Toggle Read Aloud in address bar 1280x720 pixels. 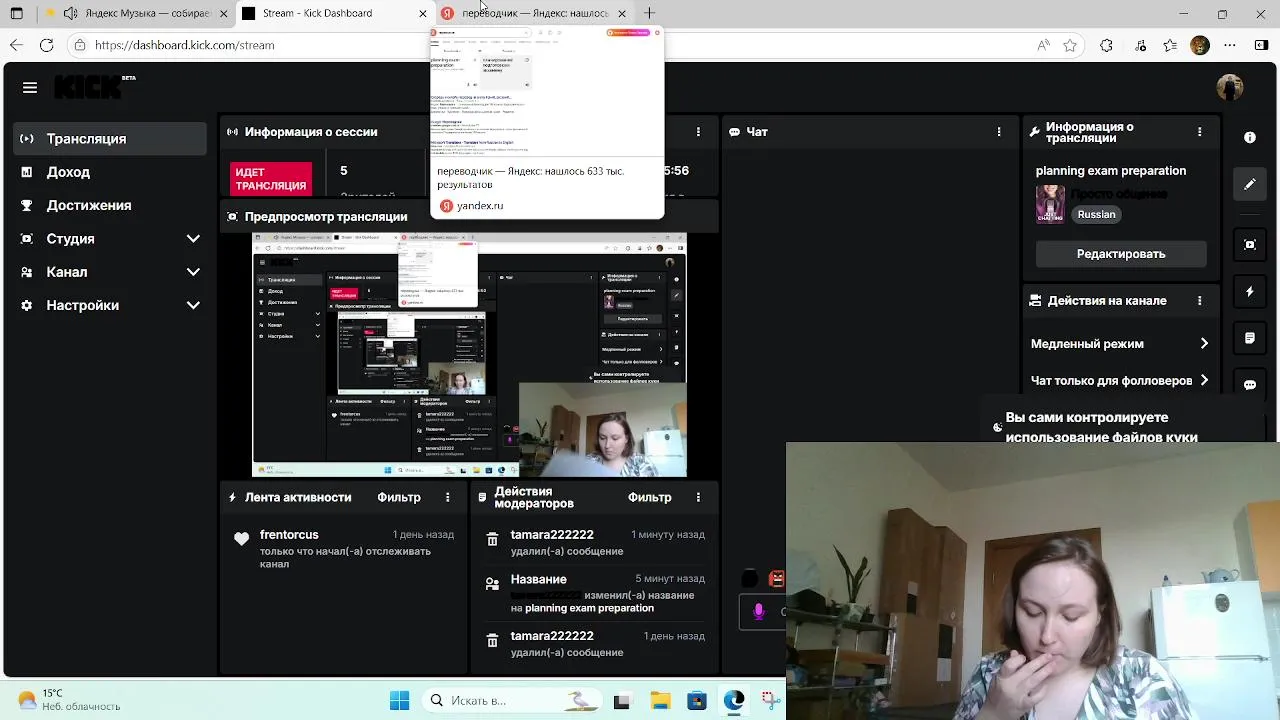[x=1043, y=45]
